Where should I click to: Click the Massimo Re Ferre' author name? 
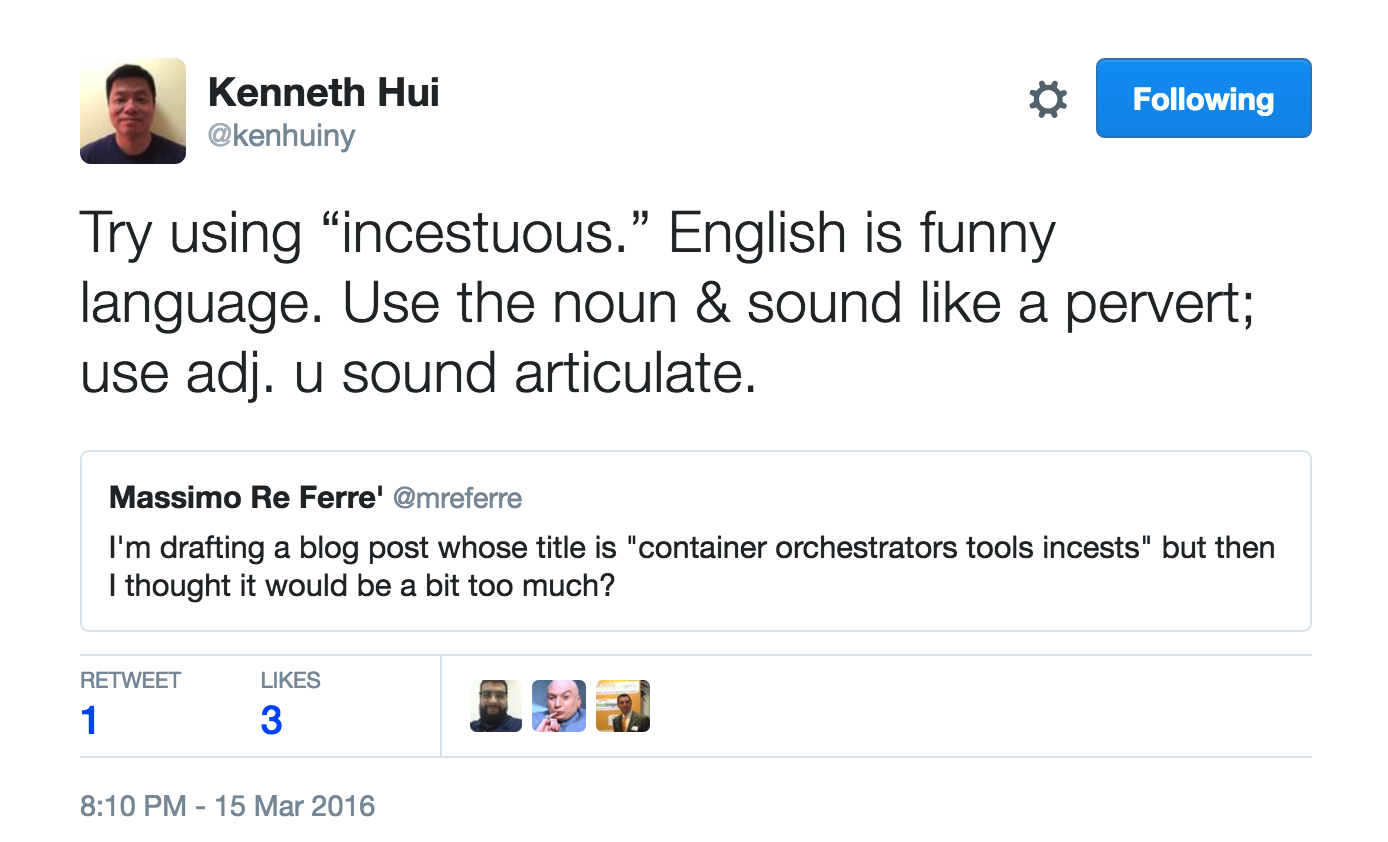(x=246, y=497)
